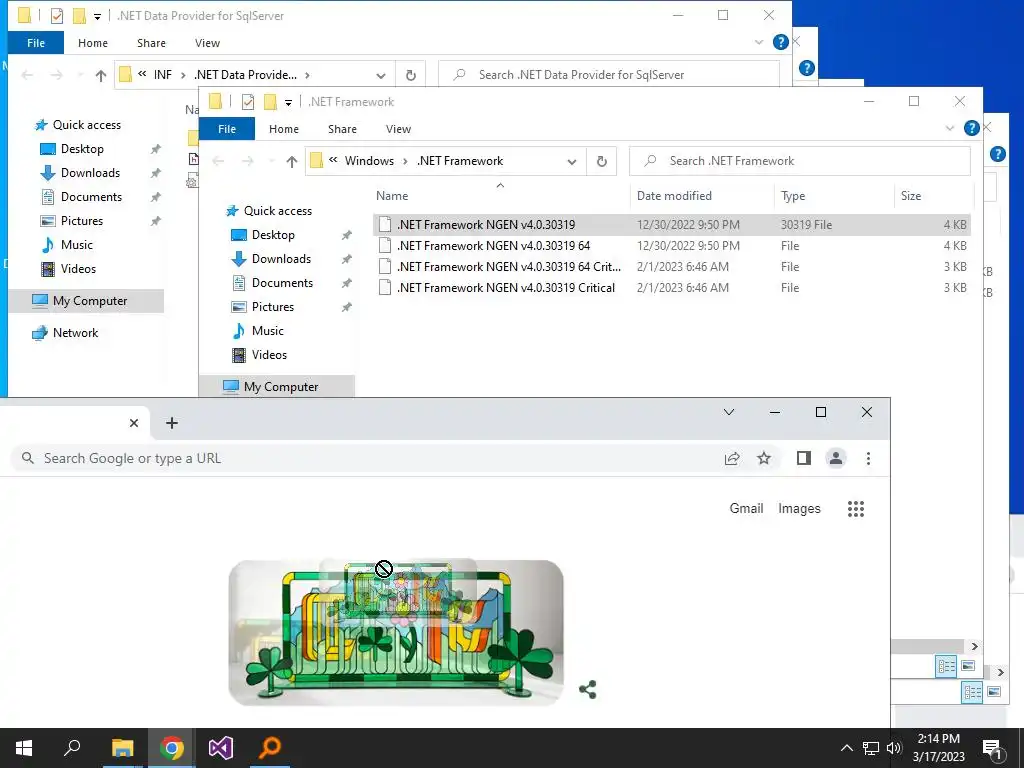
Task: Focus Search .NET Data Provider box
Action: click(609, 75)
